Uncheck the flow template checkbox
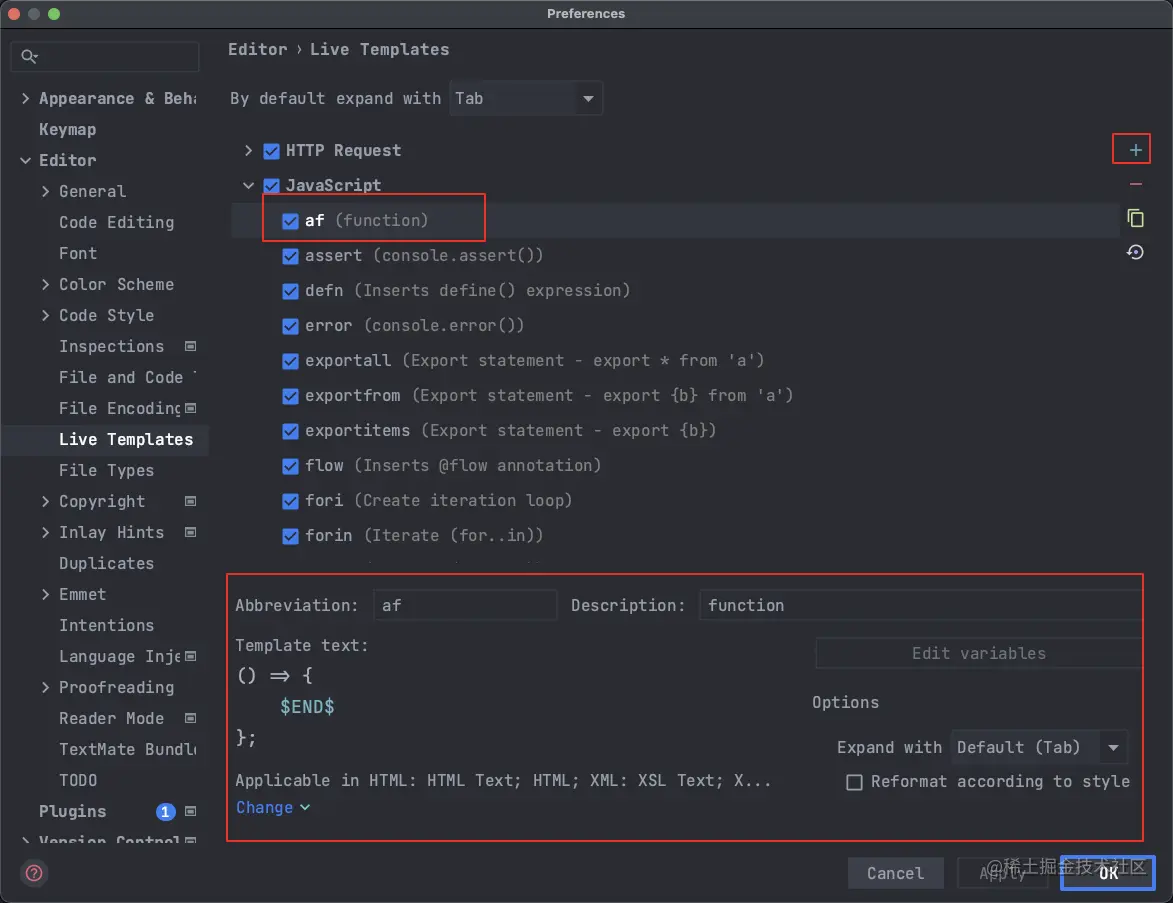1173x903 pixels. 290,466
